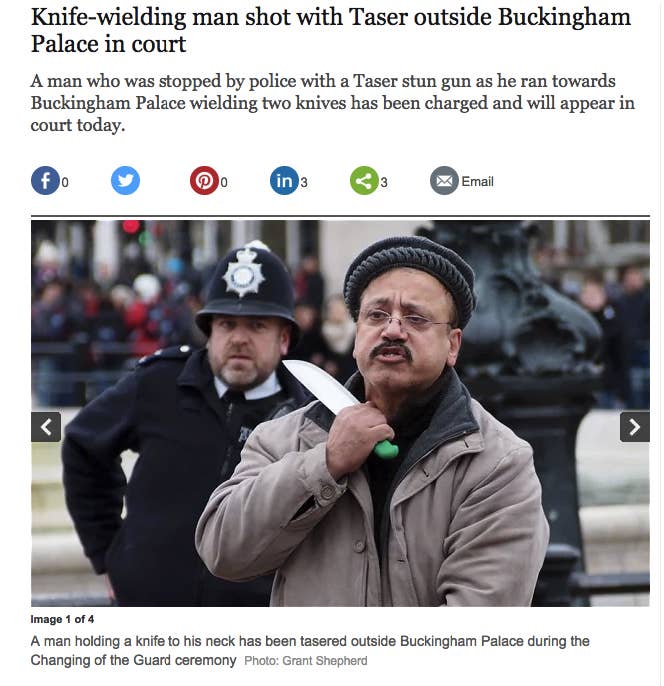Image resolution: width=664 pixels, height=686 pixels.
Task: Share the article on LinkedIn
Action: 284,181
